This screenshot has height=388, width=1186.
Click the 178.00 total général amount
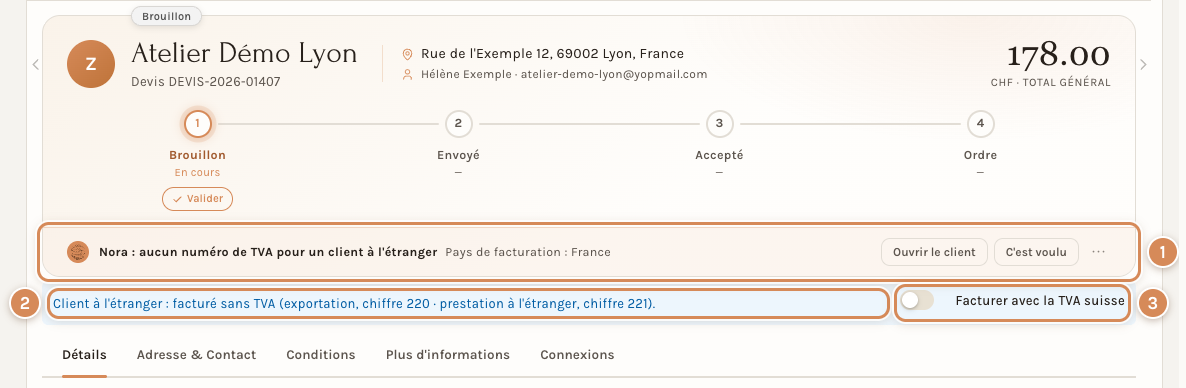click(1058, 56)
